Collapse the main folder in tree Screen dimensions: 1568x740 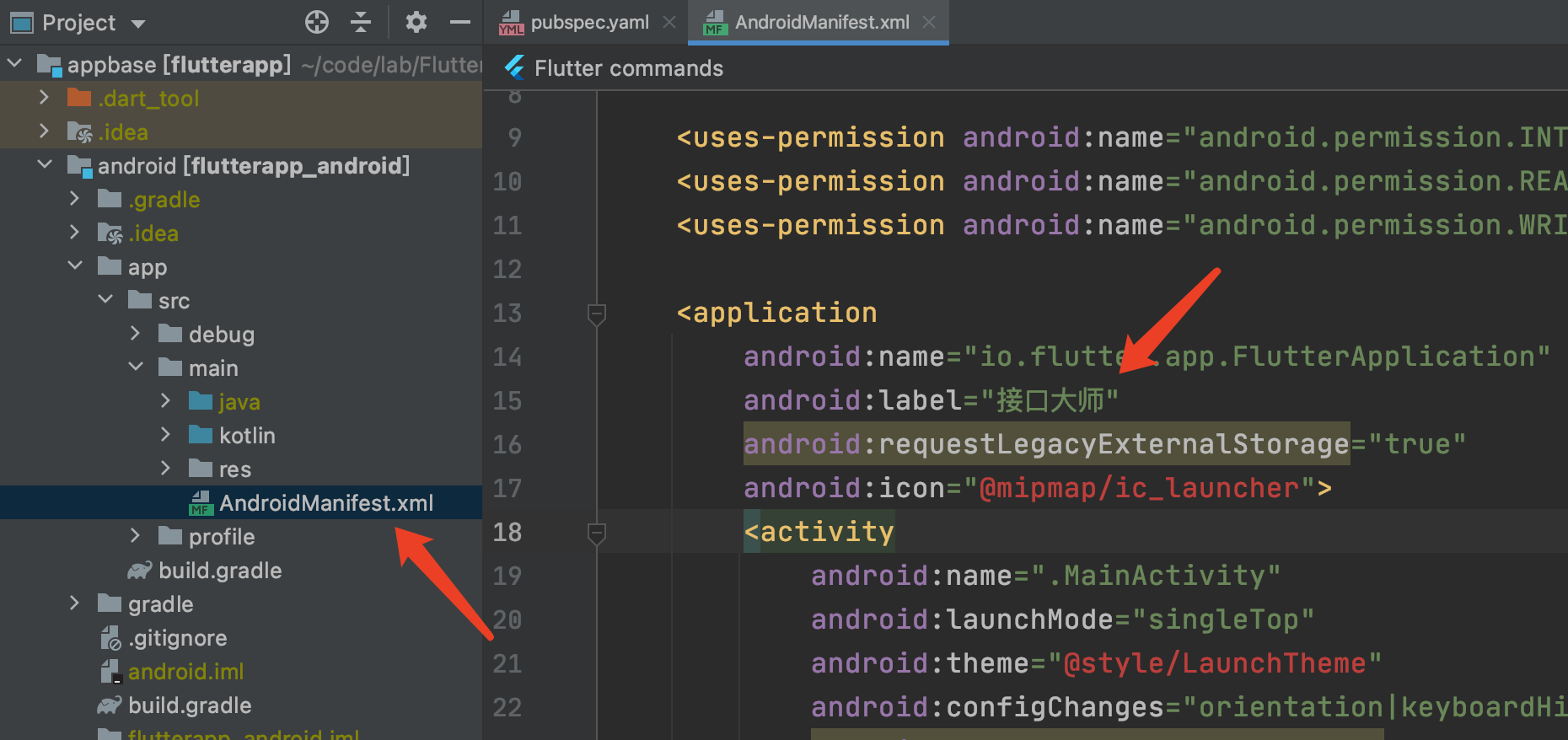click(x=136, y=367)
